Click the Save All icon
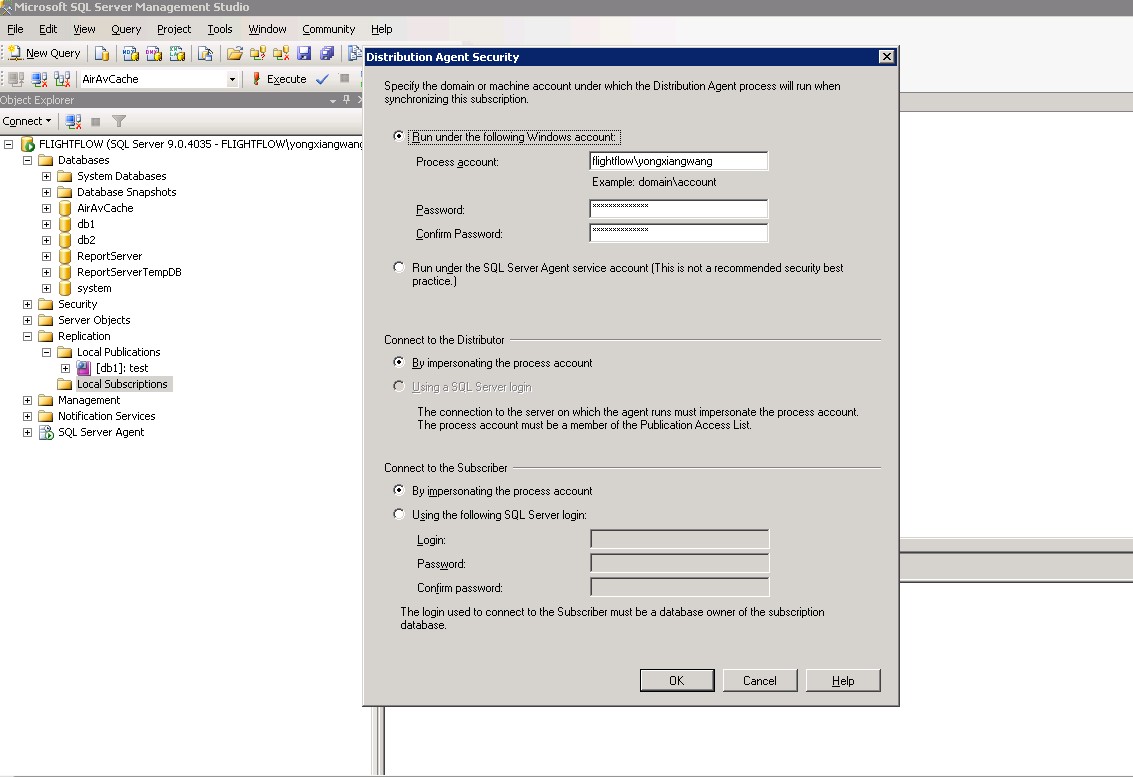This screenshot has height=777, width=1133. point(326,53)
